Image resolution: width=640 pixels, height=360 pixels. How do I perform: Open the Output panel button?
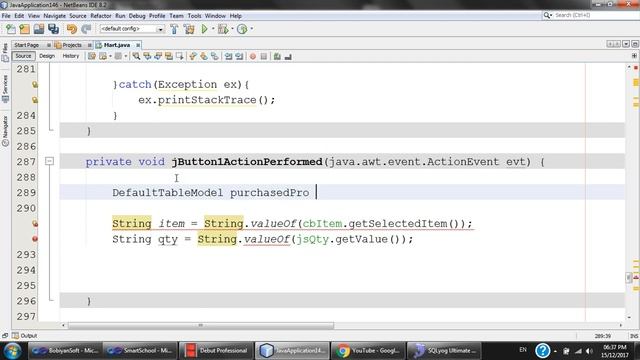click(24, 336)
